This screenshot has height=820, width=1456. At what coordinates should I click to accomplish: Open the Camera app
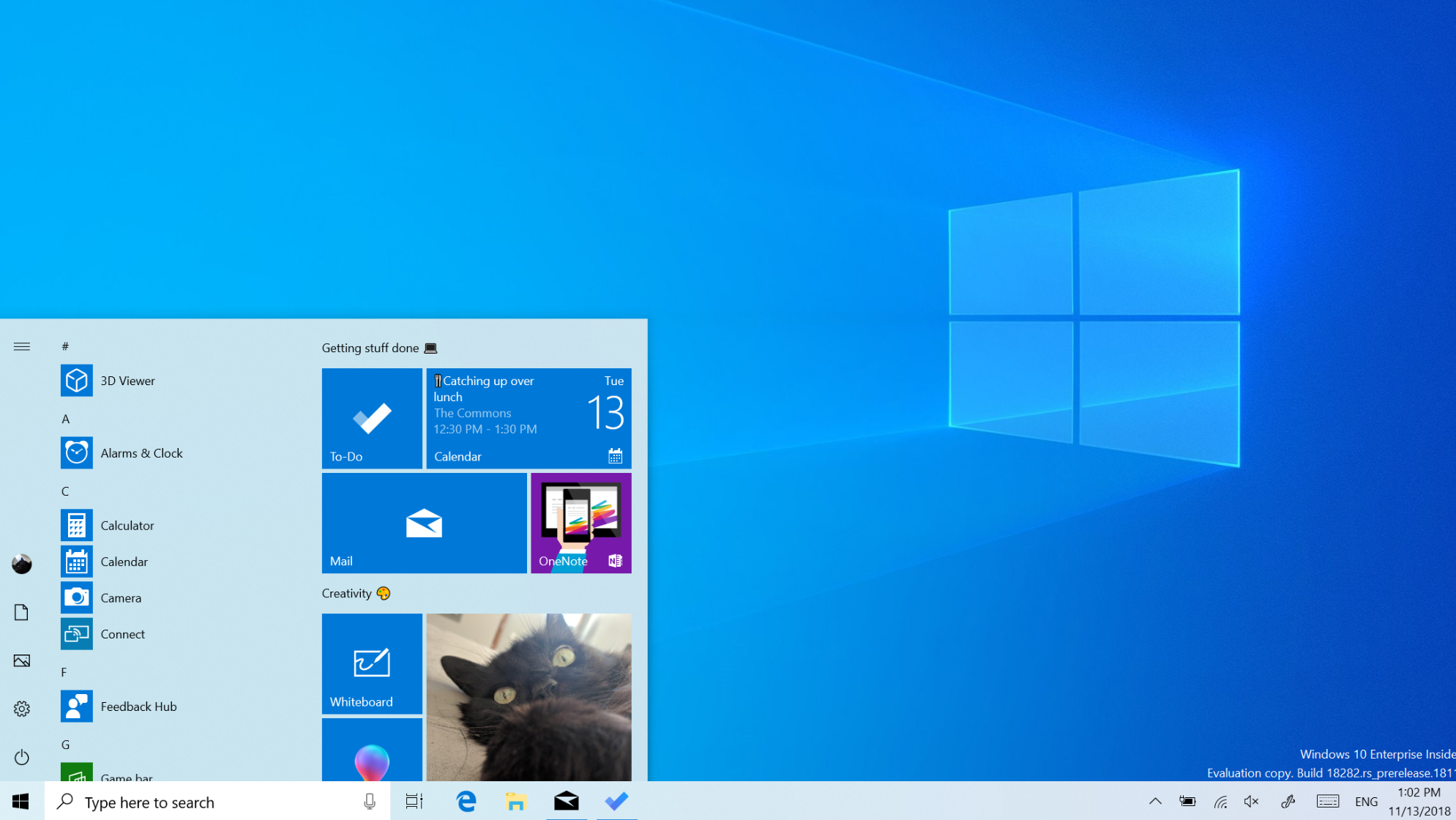[x=120, y=597]
